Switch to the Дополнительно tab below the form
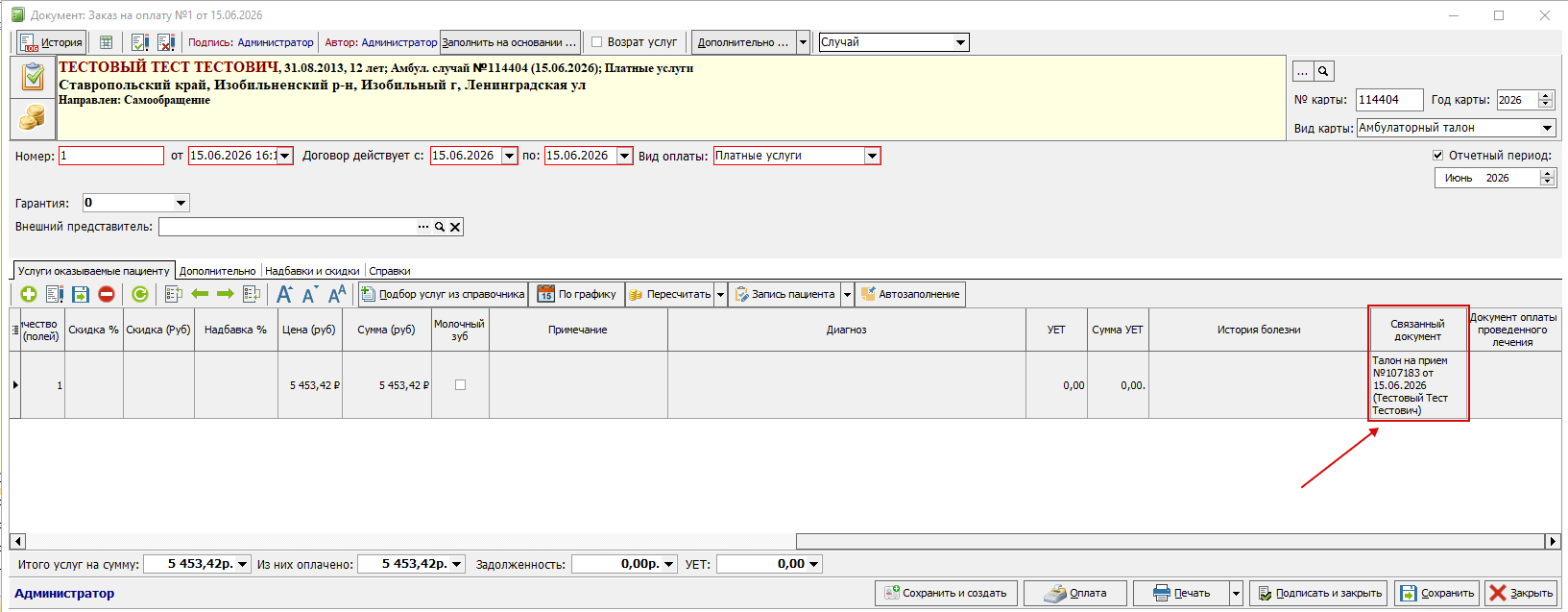Image resolution: width=1568 pixels, height=612 pixels. [x=218, y=271]
